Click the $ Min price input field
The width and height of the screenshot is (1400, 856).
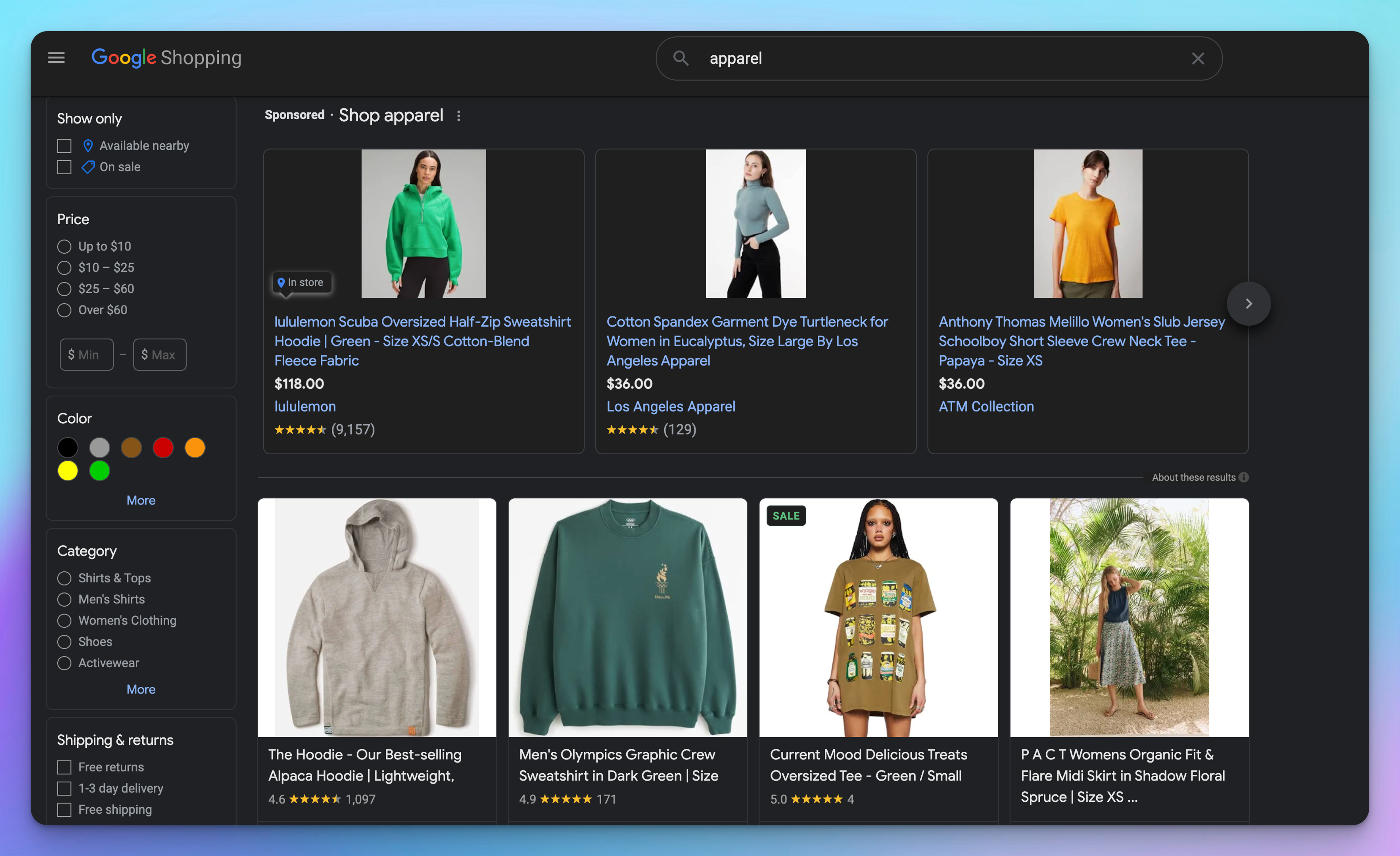(x=87, y=355)
